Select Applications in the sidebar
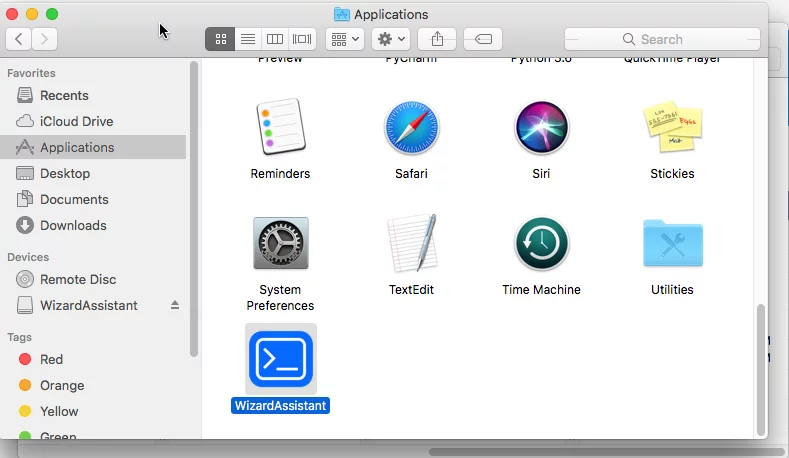This screenshot has height=458, width=789. point(93,147)
